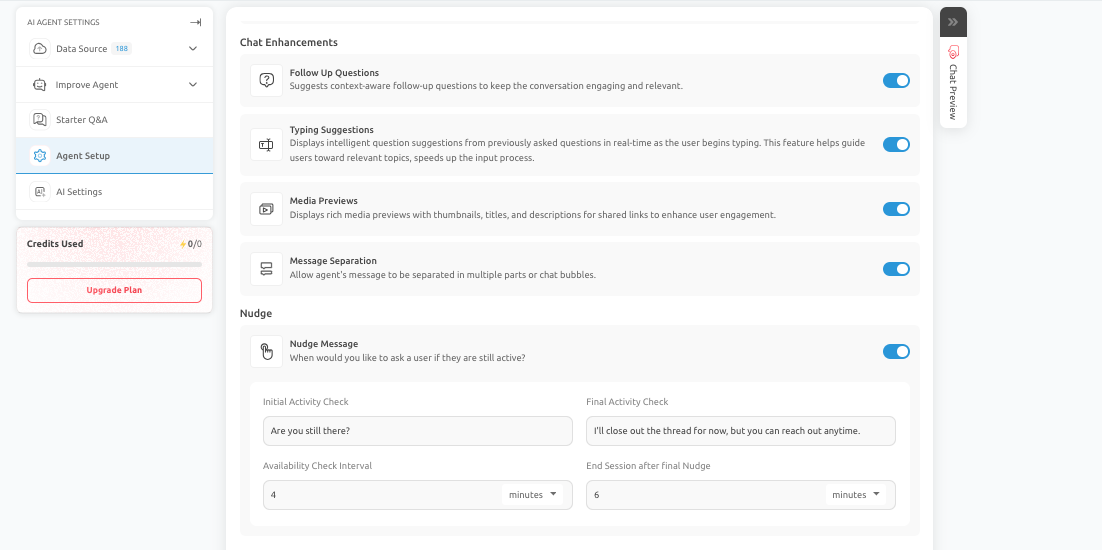This screenshot has width=1102, height=550.
Task: Disable Follow Up Questions toggle
Action: [x=896, y=80]
